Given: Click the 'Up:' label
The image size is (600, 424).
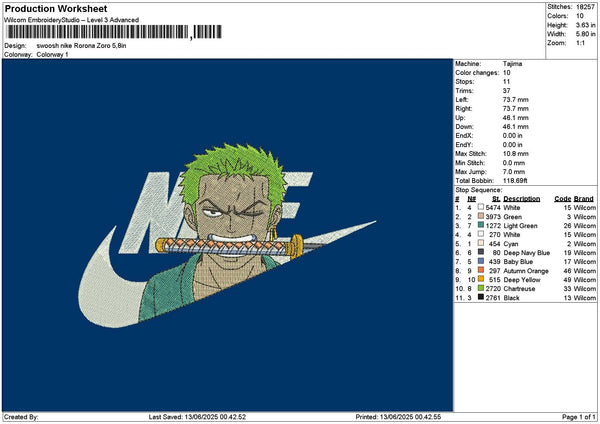Looking at the screenshot, I should tap(460, 118).
